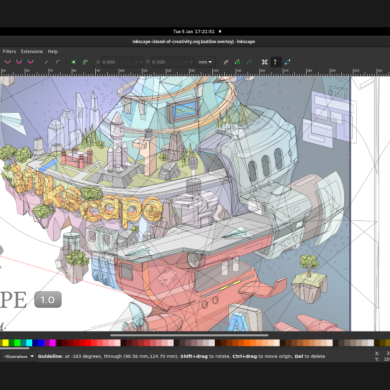Pick the cyan palette swatch
This screenshot has height=390, width=390.
tap(29, 343)
